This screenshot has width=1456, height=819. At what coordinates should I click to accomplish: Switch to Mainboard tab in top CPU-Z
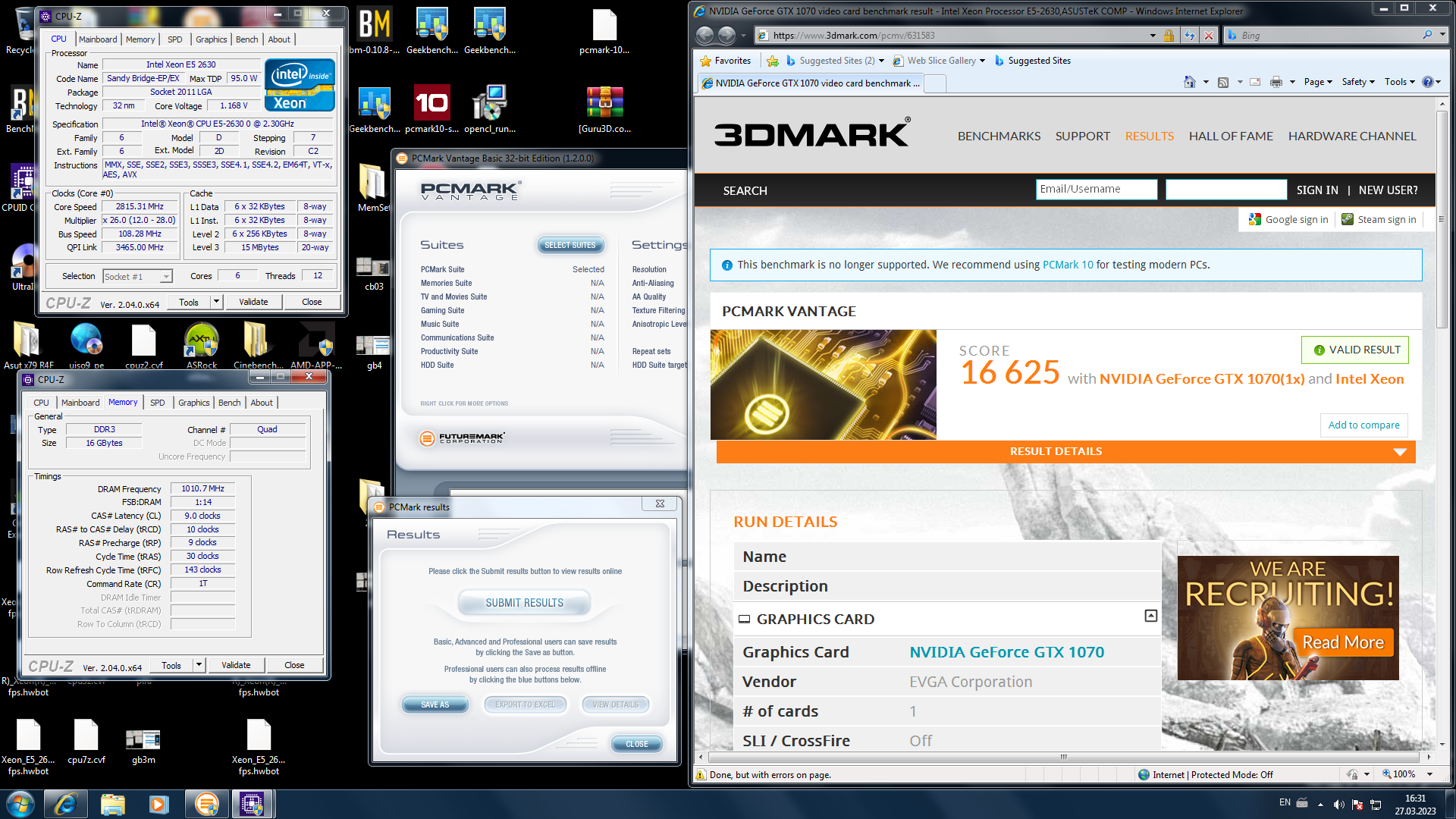[x=98, y=39]
